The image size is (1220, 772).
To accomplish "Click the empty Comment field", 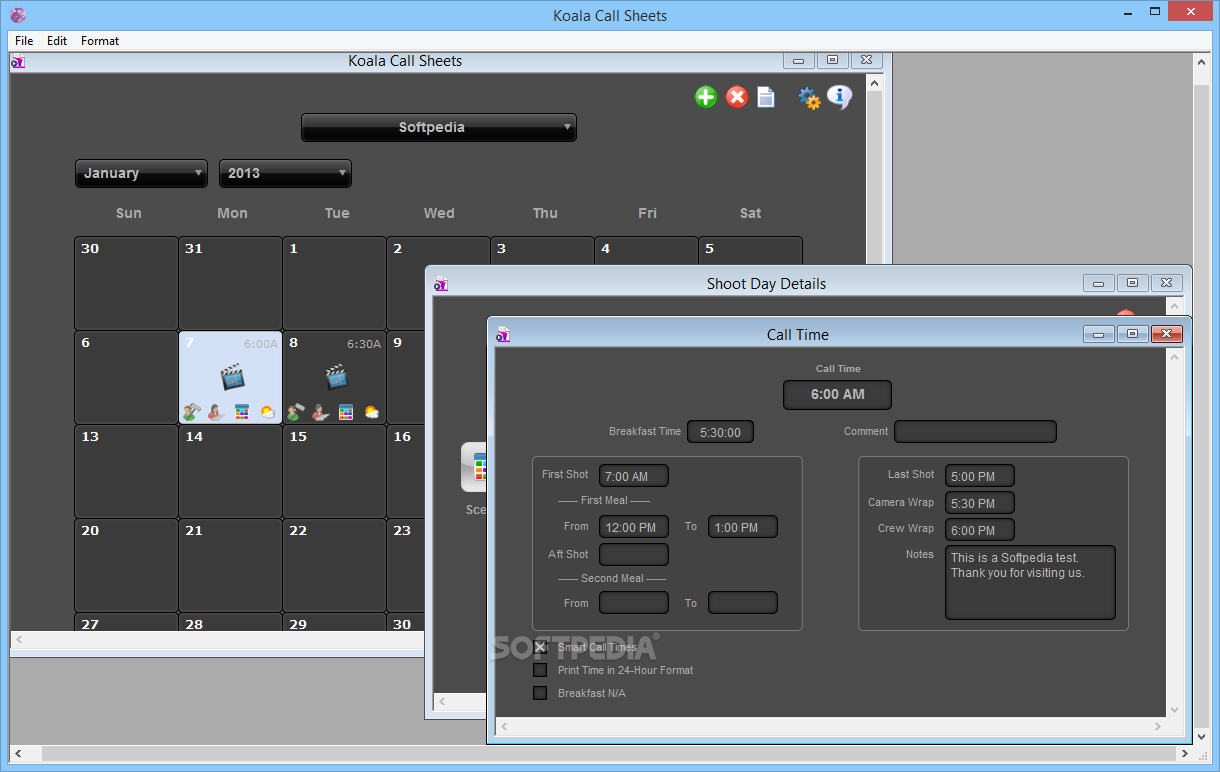I will [975, 432].
